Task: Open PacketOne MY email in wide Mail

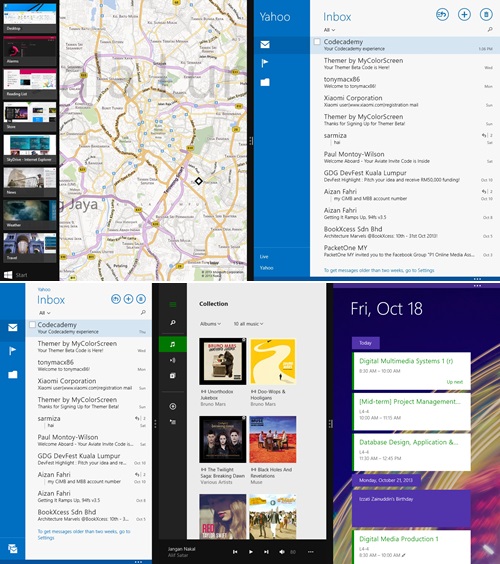Action: (405, 251)
